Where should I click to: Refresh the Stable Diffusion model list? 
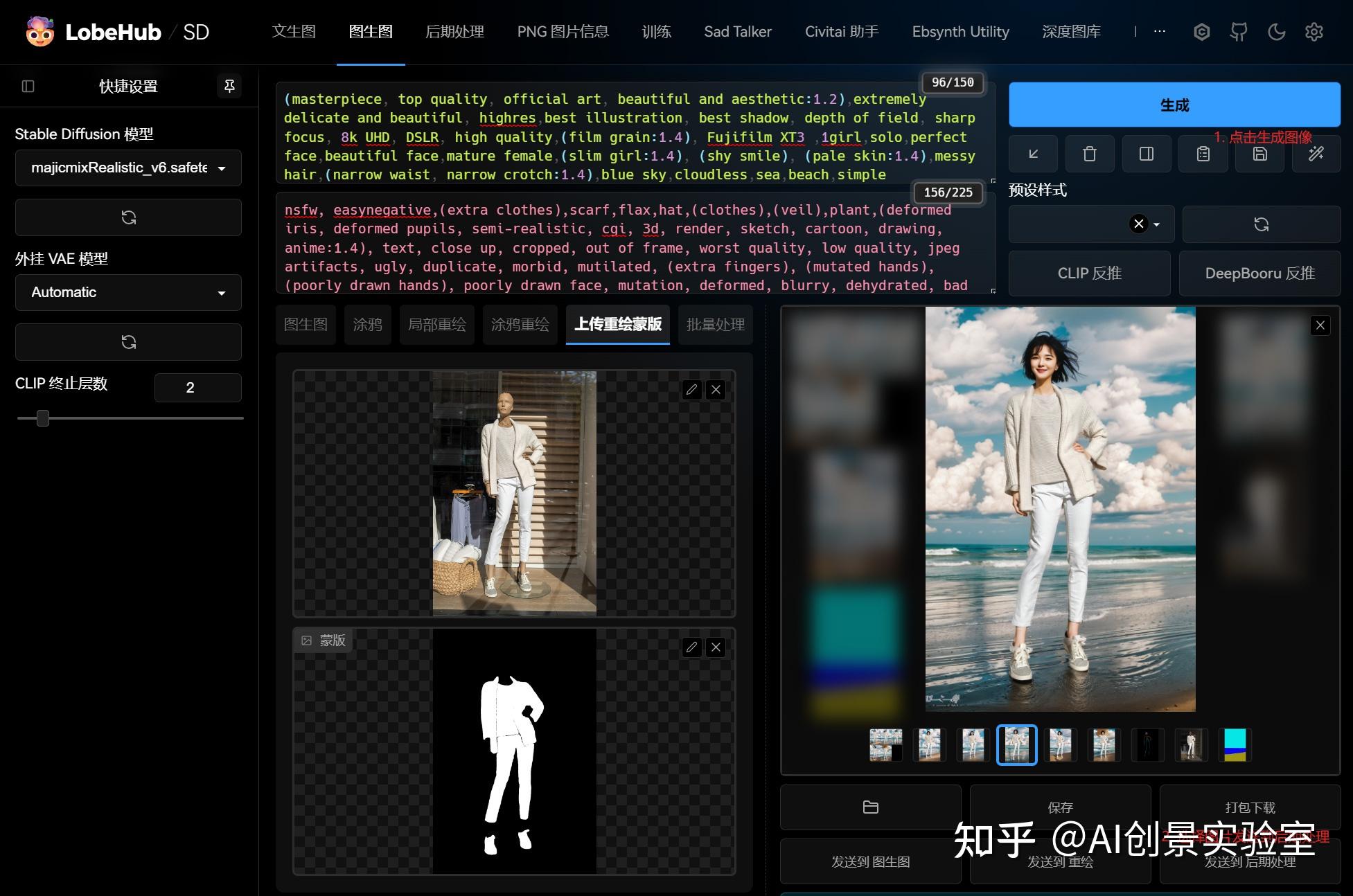(x=128, y=217)
